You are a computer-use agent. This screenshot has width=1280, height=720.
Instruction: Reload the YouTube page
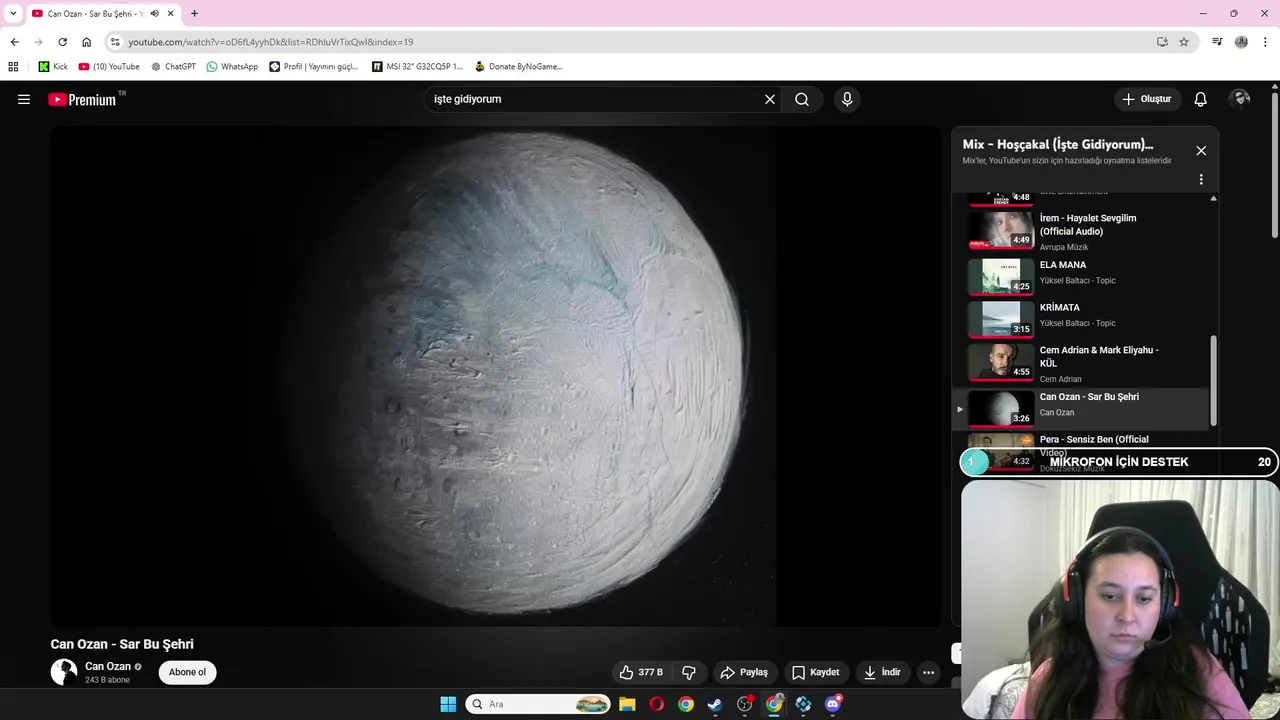(62, 42)
